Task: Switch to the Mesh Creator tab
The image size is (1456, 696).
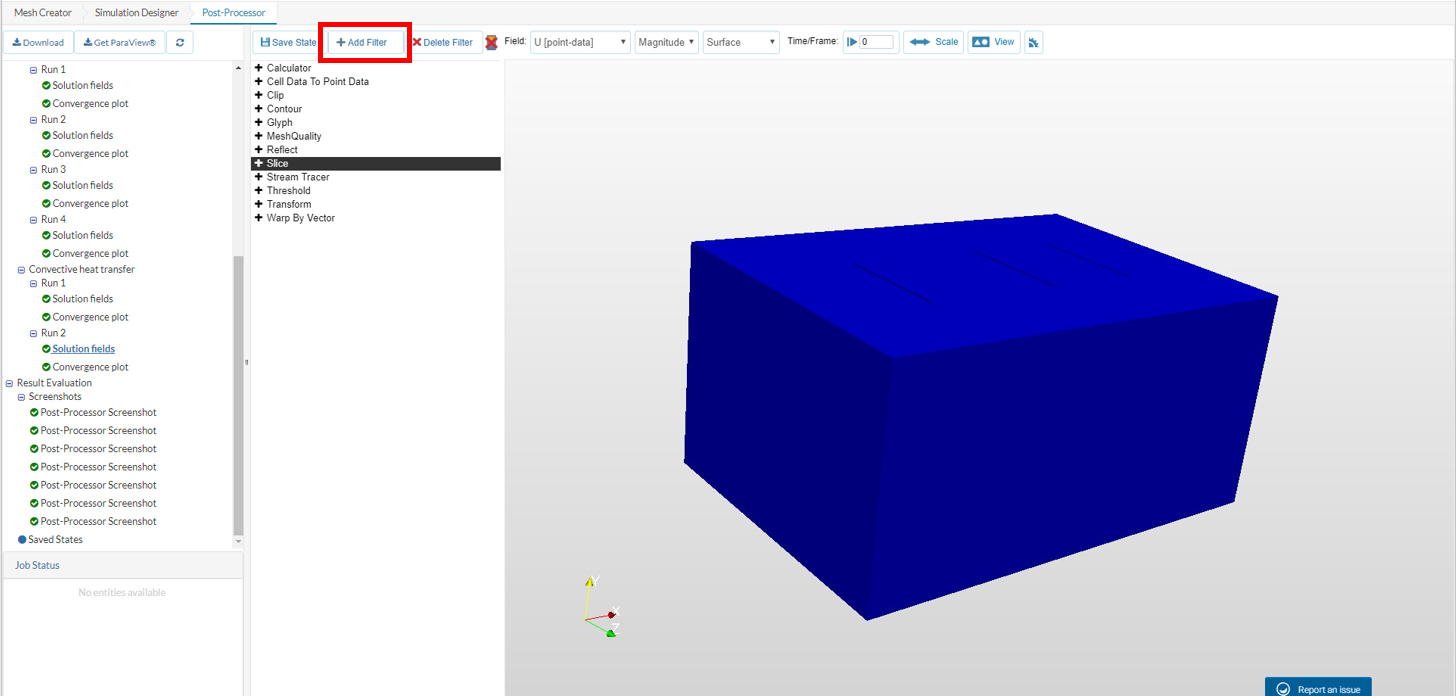Action: [x=43, y=12]
